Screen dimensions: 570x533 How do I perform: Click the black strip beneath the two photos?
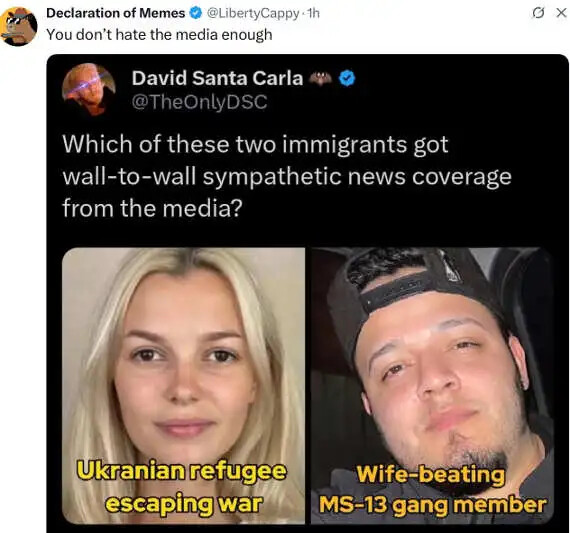click(x=308, y=529)
